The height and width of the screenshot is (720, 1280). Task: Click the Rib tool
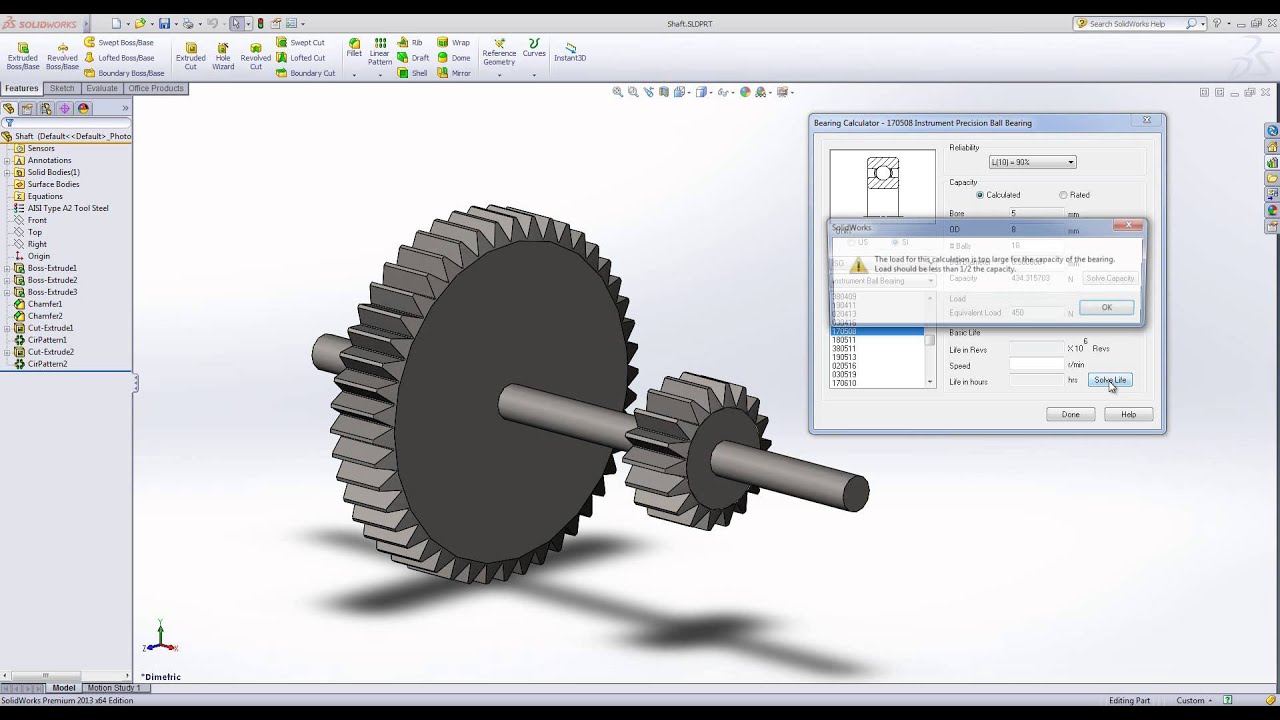410,43
